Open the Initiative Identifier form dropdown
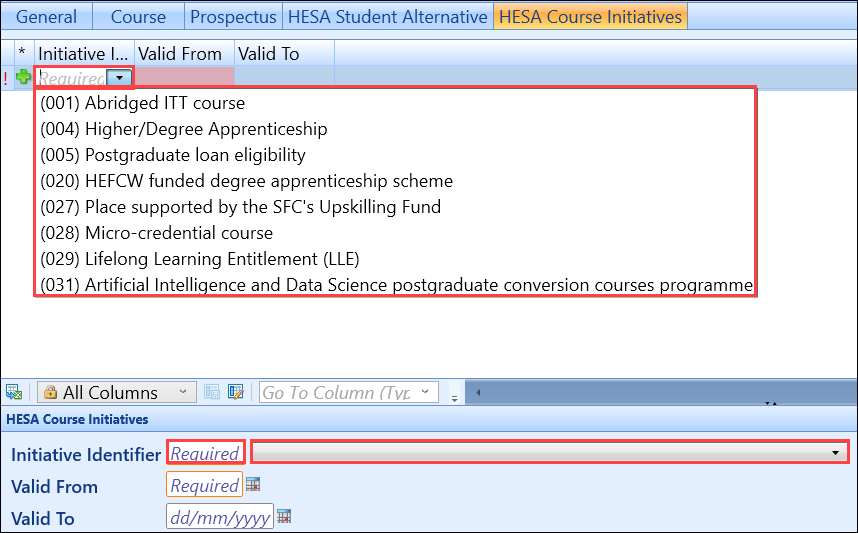The image size is (858, 533). [834, 453]
